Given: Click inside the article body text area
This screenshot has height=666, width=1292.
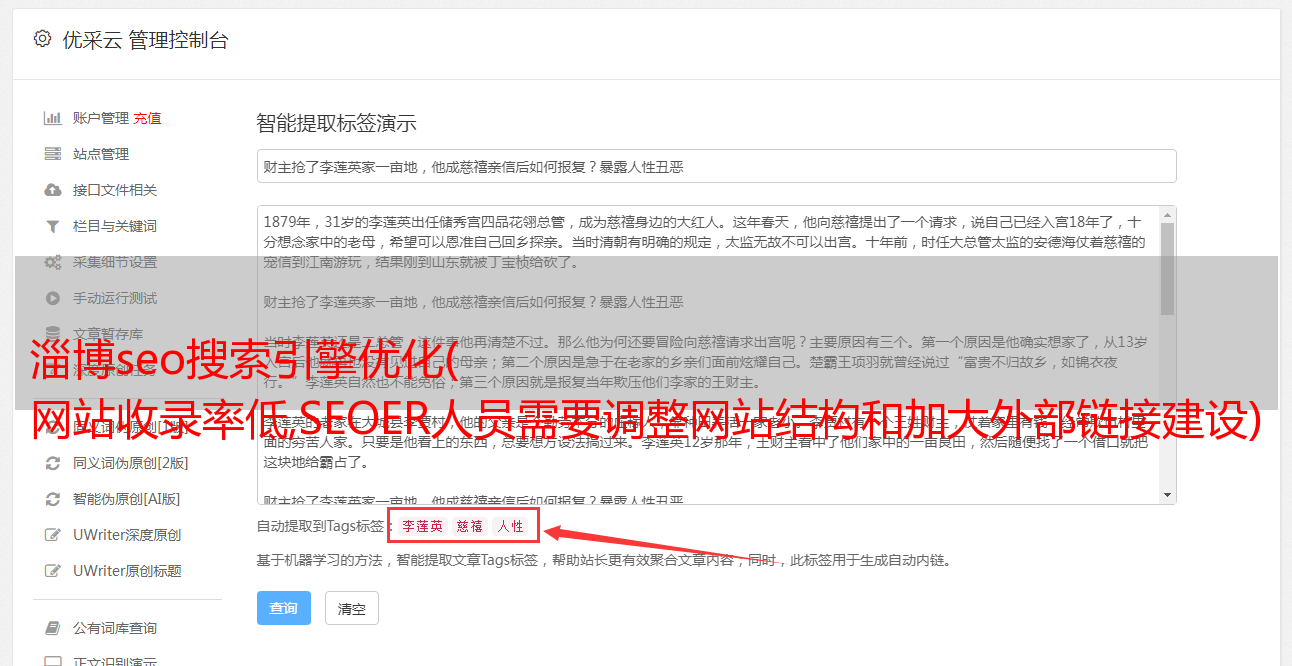Looking at the screenshot, I should click(708, 355).
